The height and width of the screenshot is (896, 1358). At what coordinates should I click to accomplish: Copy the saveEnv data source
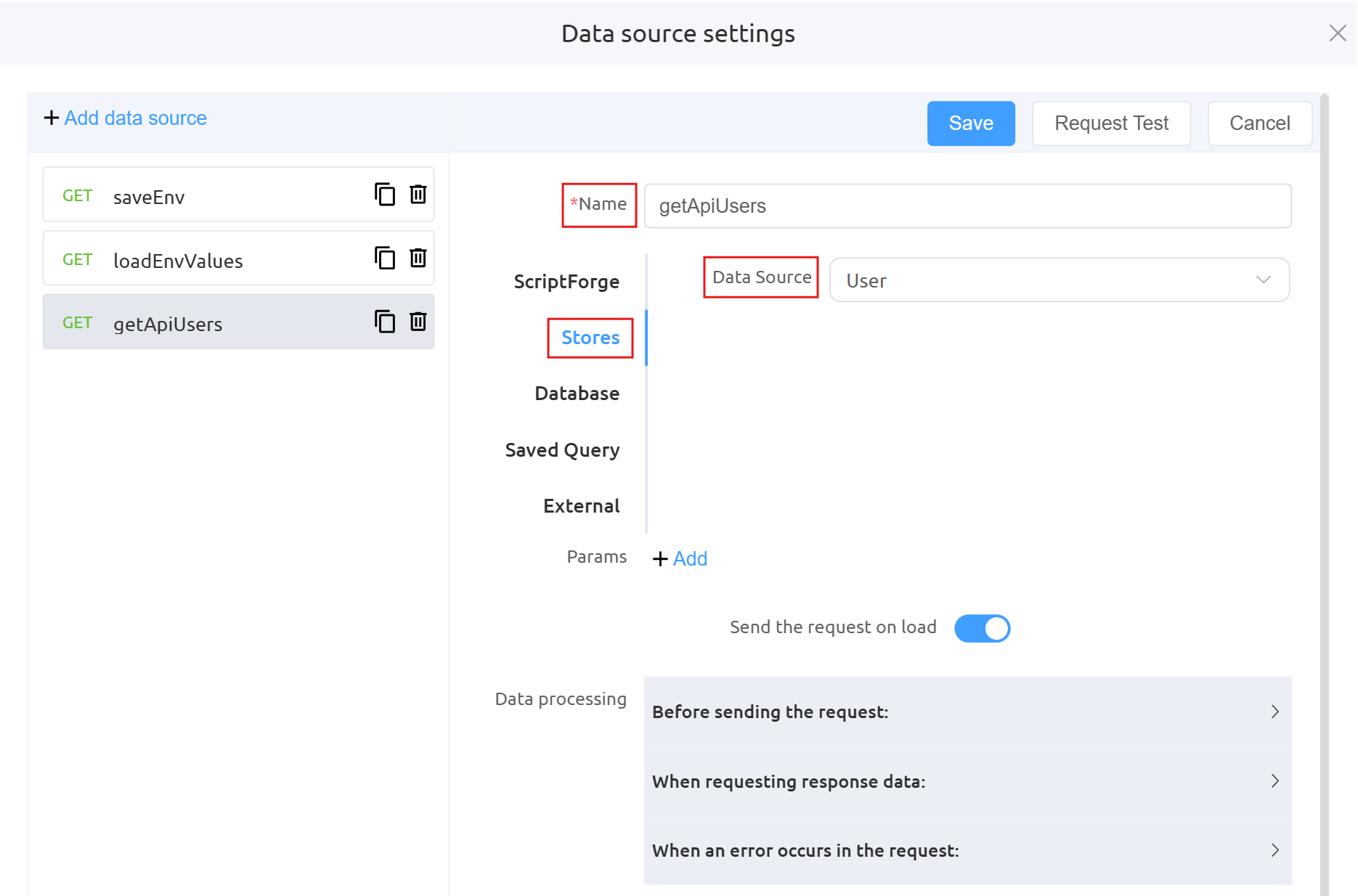[384, 195]
